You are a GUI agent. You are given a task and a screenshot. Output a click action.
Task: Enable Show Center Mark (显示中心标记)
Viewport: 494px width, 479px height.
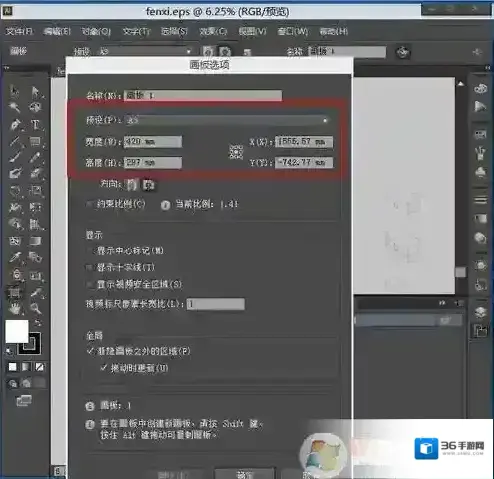(89, 251)
